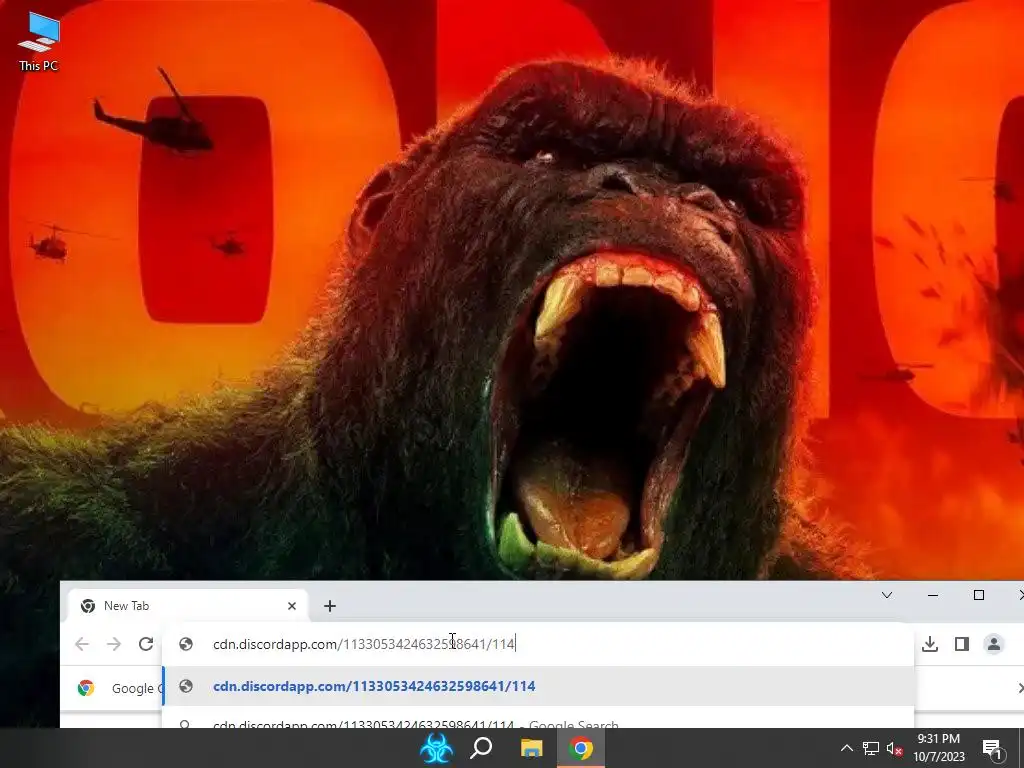Close the New Tab tab
The width and height of the screenshot is (1024, 768).
(292, 606)
